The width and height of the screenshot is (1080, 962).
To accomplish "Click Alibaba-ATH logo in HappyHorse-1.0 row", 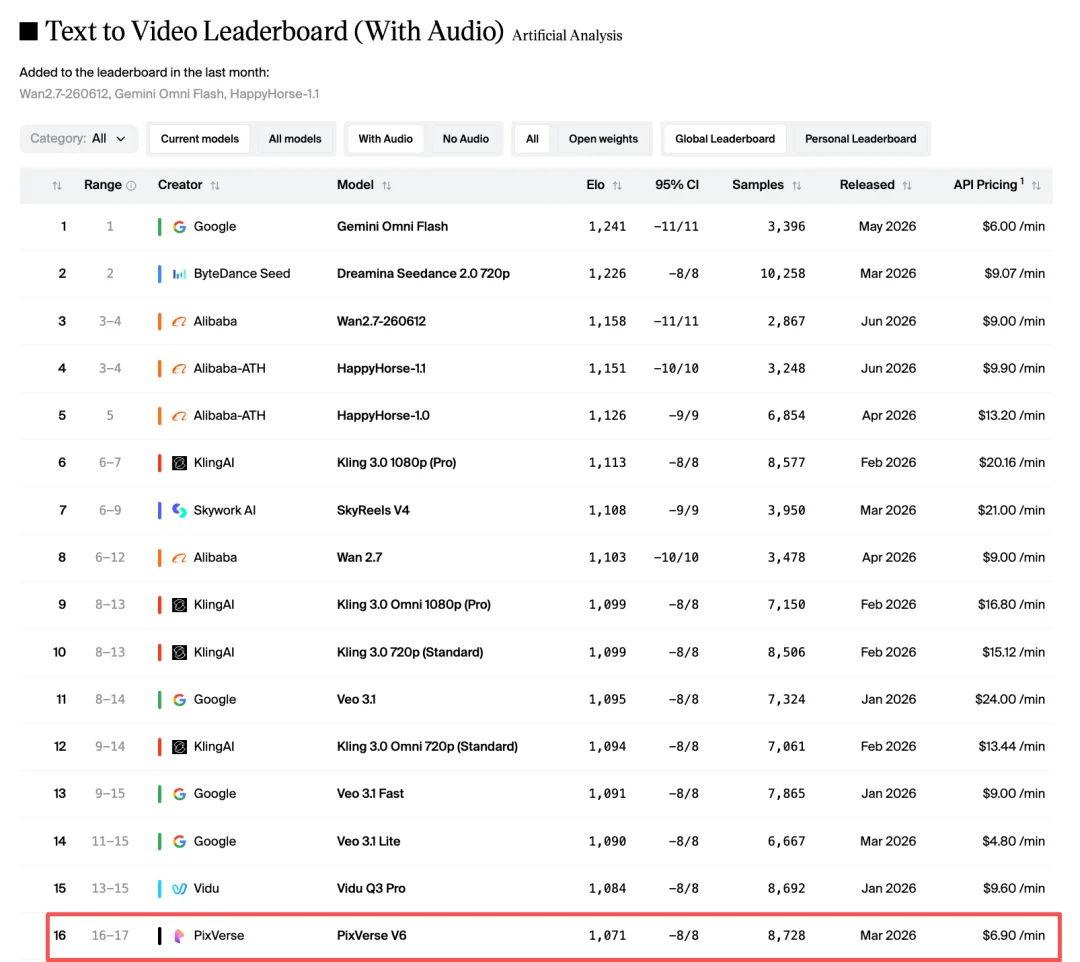I will tap(179, 415).
